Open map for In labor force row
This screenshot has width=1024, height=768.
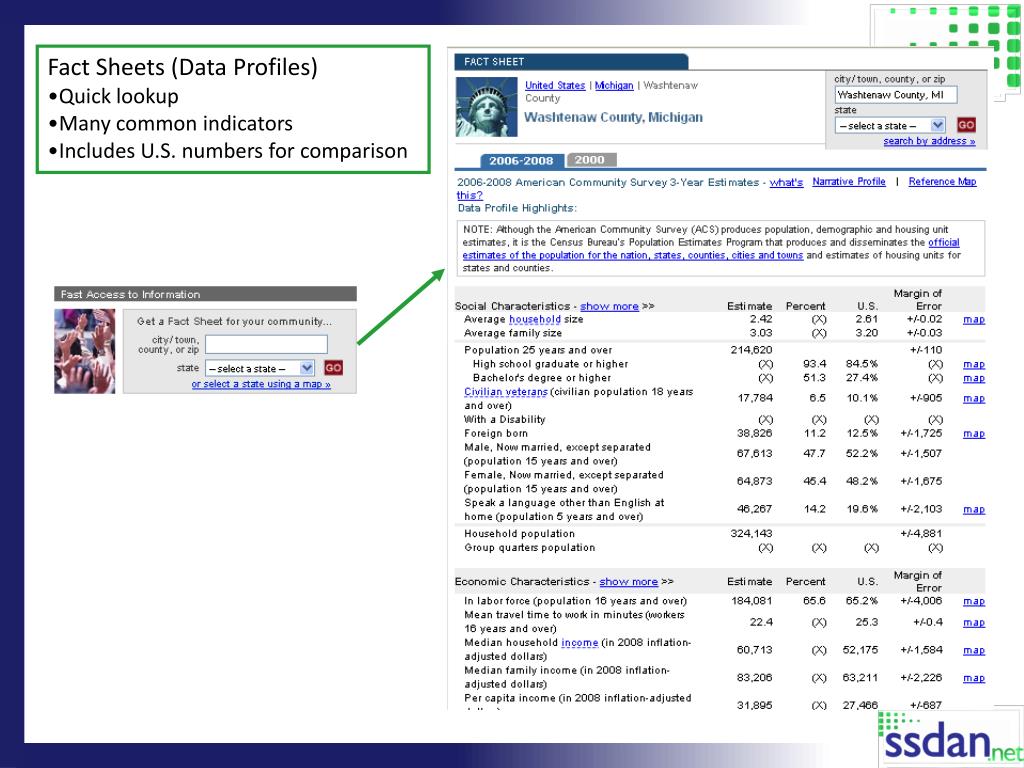[974, 601]
